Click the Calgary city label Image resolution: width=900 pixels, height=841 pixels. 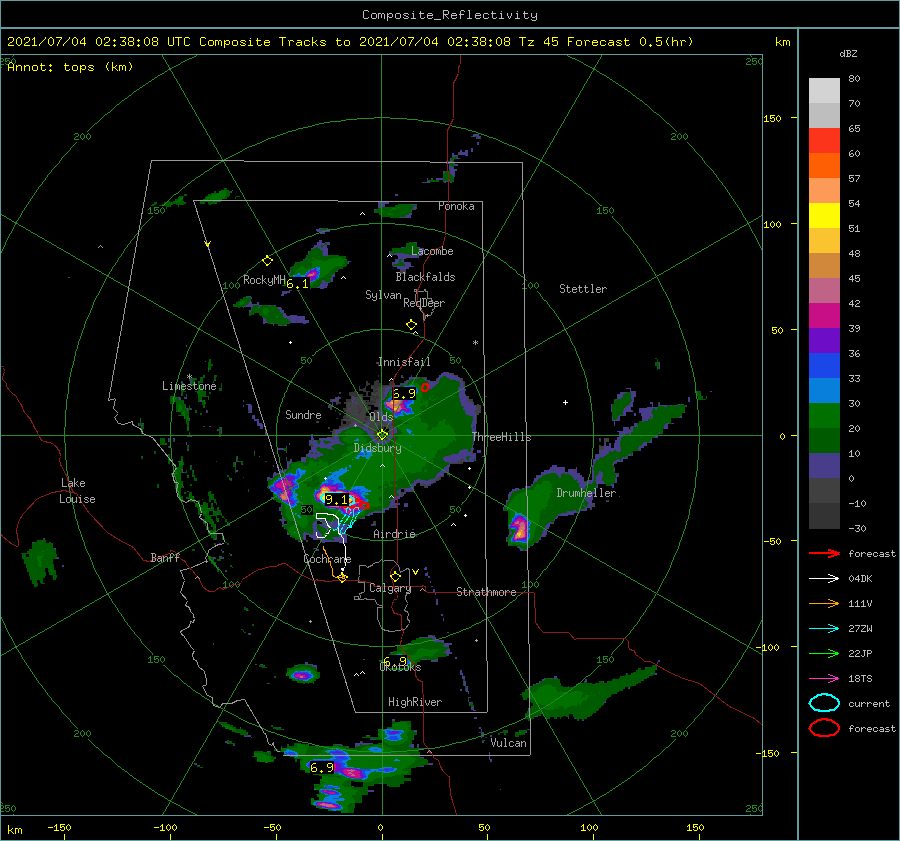(390, 588)
